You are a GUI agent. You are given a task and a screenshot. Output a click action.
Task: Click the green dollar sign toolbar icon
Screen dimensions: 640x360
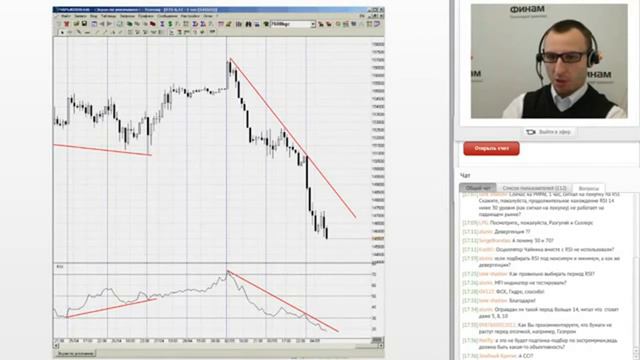170,24
